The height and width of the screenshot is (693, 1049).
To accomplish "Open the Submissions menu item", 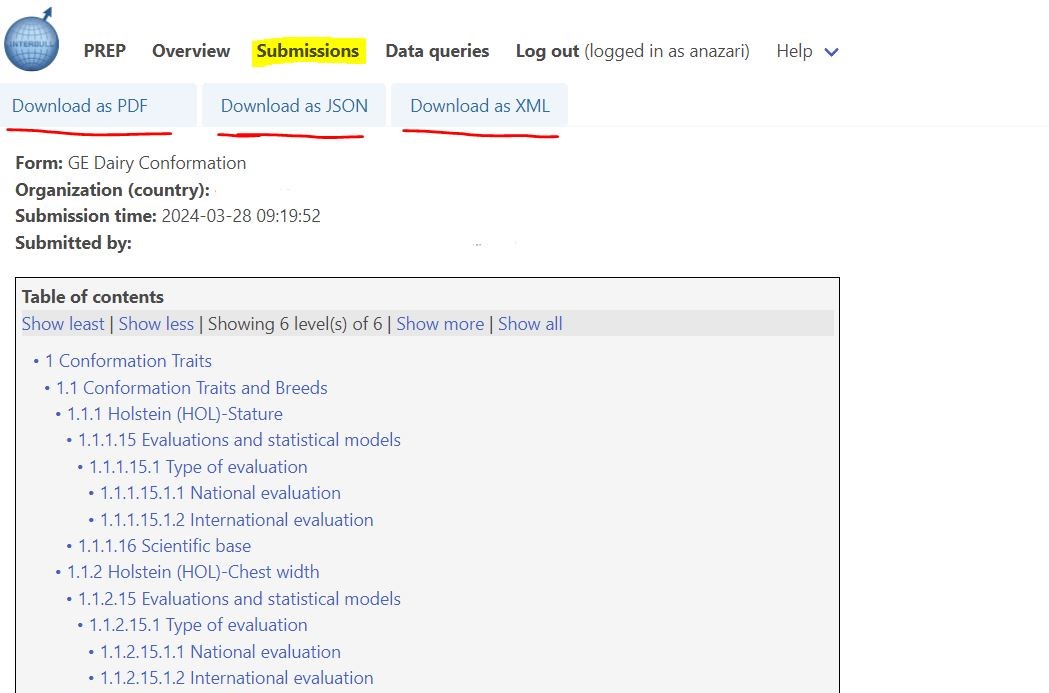I will pyautogui.click(x=307, y=51).
